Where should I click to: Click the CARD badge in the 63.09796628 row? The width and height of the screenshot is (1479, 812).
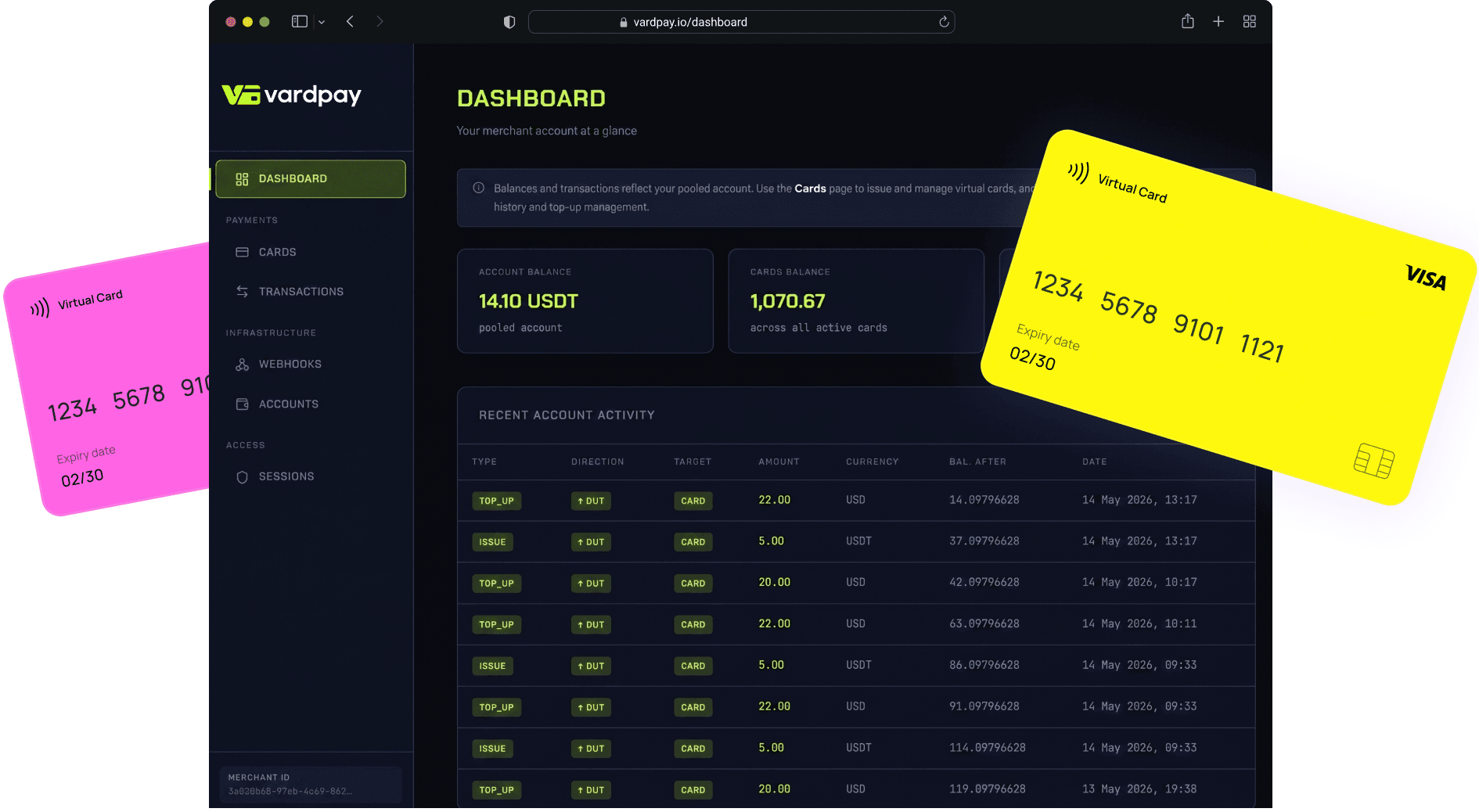pos(693,625)
